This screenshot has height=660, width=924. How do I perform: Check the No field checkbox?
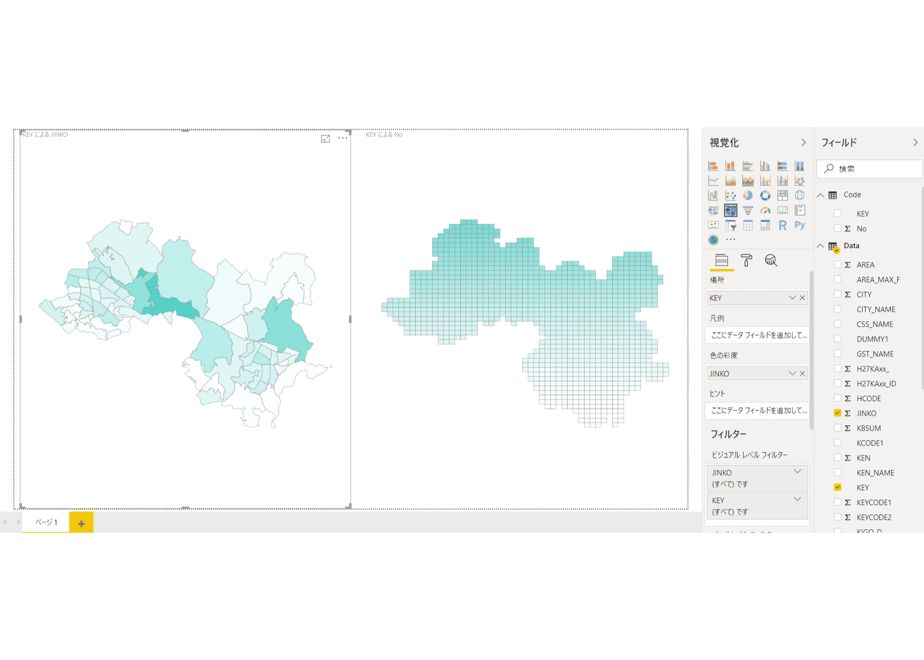(x=837, y=228)
